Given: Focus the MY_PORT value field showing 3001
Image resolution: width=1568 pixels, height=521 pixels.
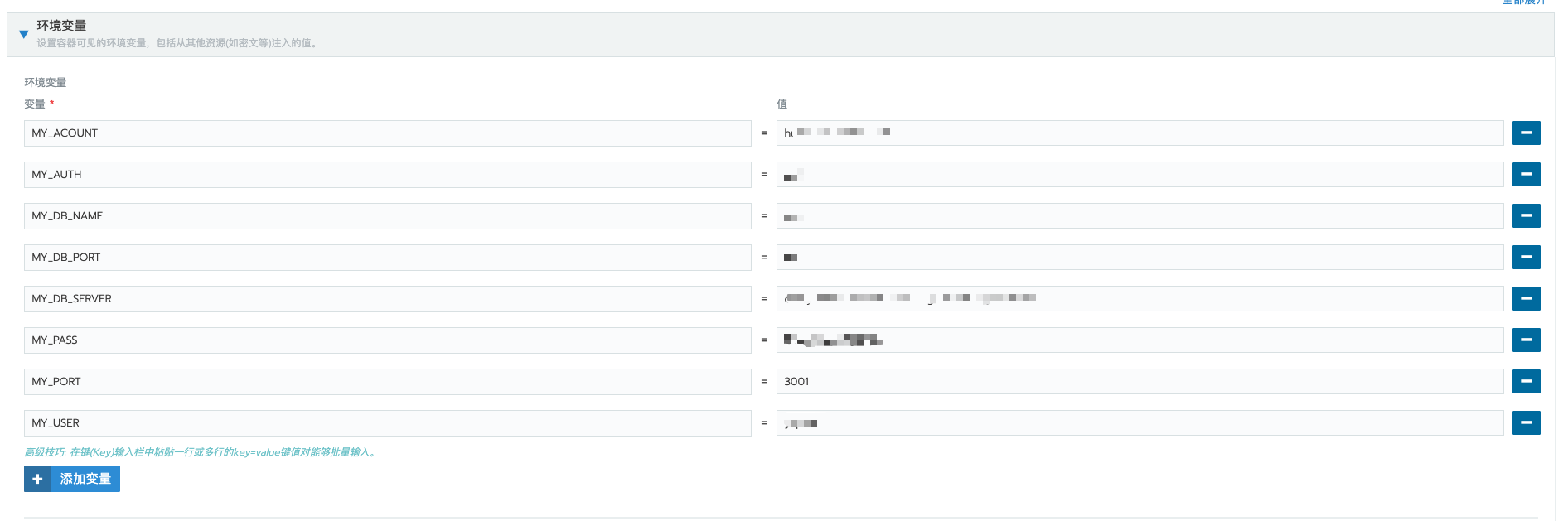Looking at the screenshot, I should pyautogui.click(x=1140, y=381).
